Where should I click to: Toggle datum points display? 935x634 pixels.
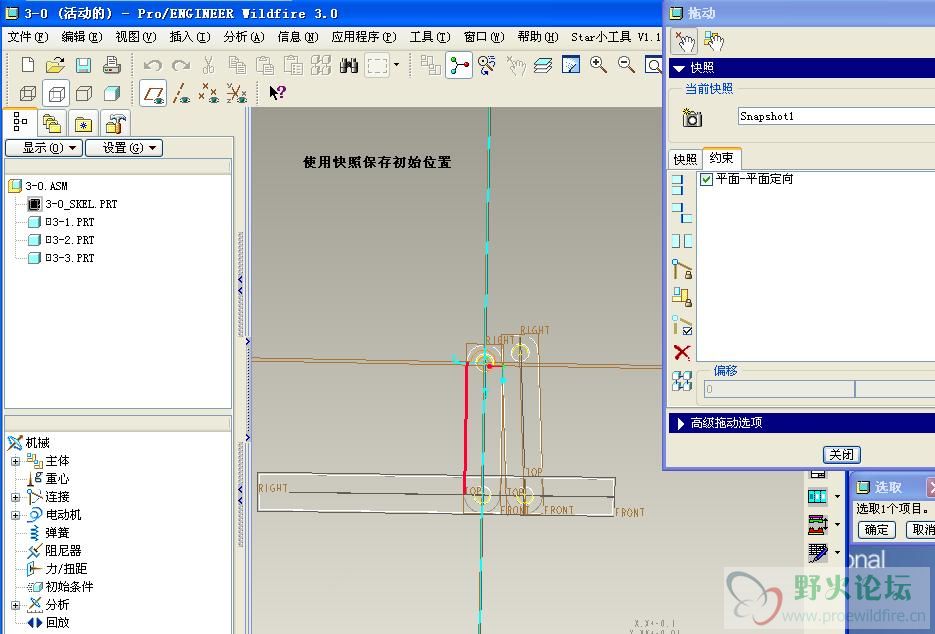(x=209, y=93)
